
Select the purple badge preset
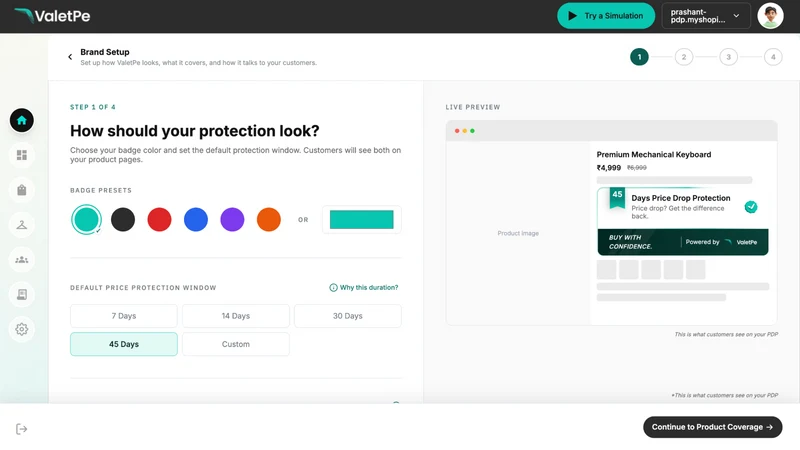point(232,219)
